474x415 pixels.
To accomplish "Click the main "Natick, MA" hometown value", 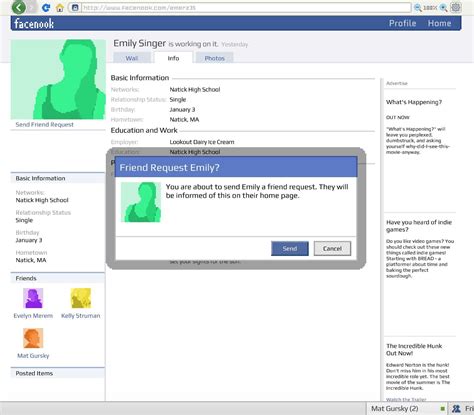I will pyautogui.click(x=184, y=119).
